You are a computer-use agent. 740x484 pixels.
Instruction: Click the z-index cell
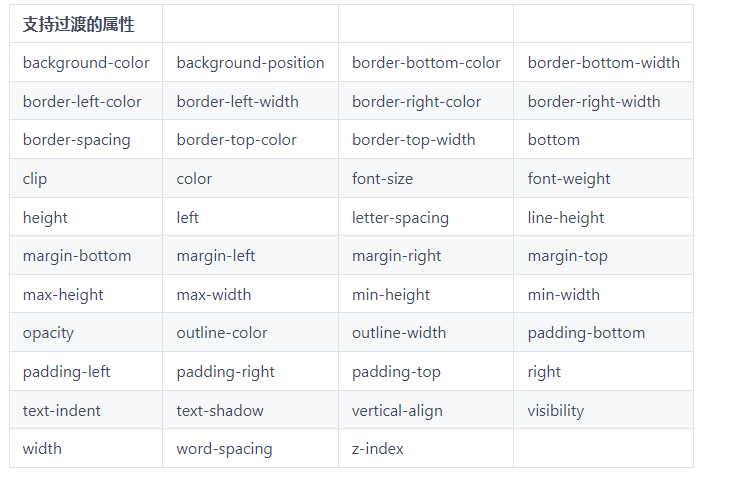pos(378,449)
